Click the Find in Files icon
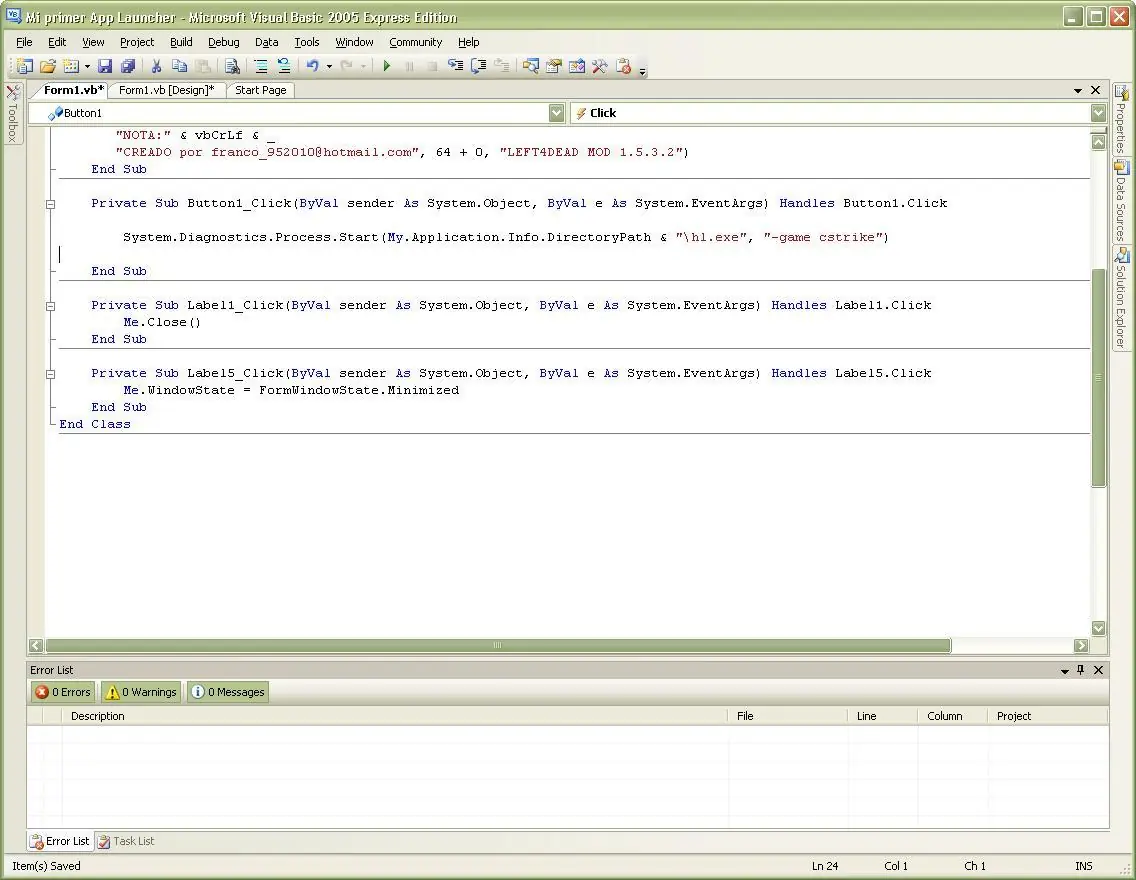Image resolution: width=1136 pixels, height=880 pixels. (x=233, y=67)
